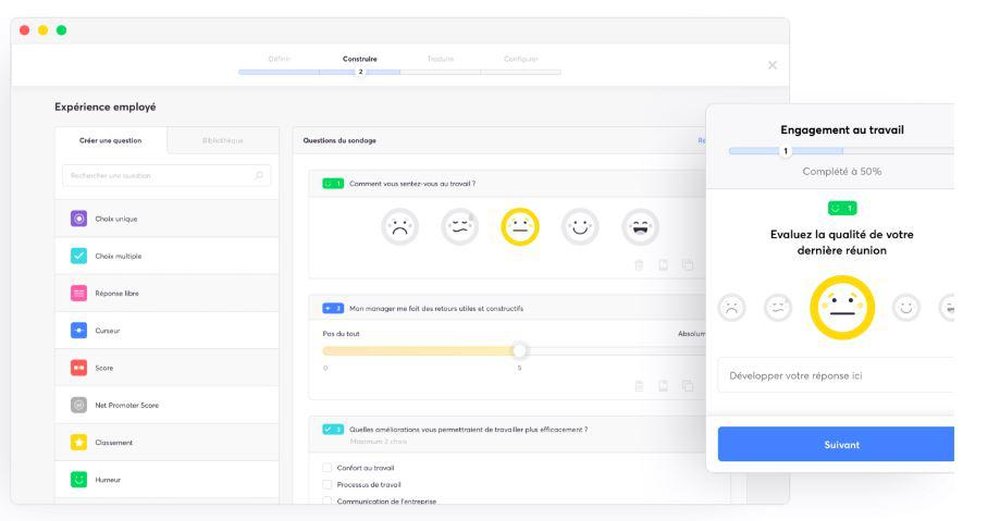Click the question text Mon manager me fait des retours
Viewport: 1000px width, 521px height.
[436, 309]
